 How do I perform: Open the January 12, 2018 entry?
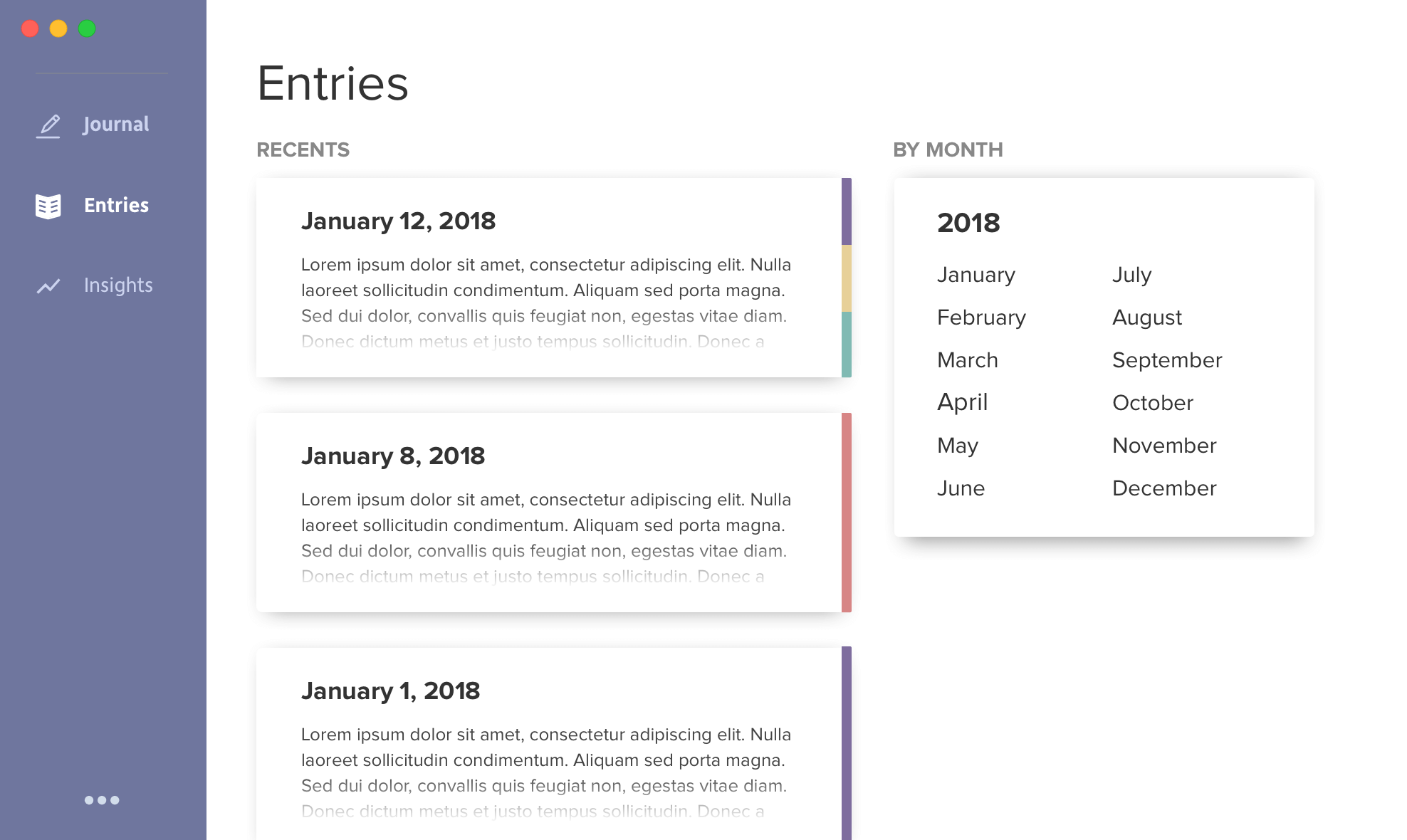pos(548,278)
